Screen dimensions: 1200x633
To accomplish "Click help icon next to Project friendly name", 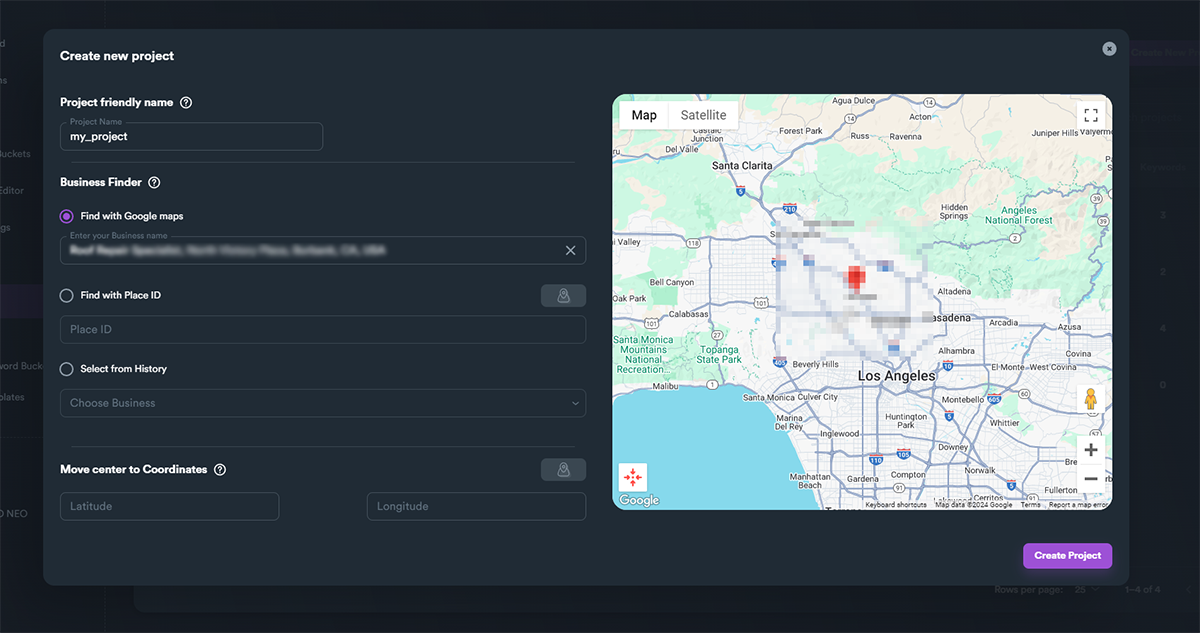I will tap(186, 102).
